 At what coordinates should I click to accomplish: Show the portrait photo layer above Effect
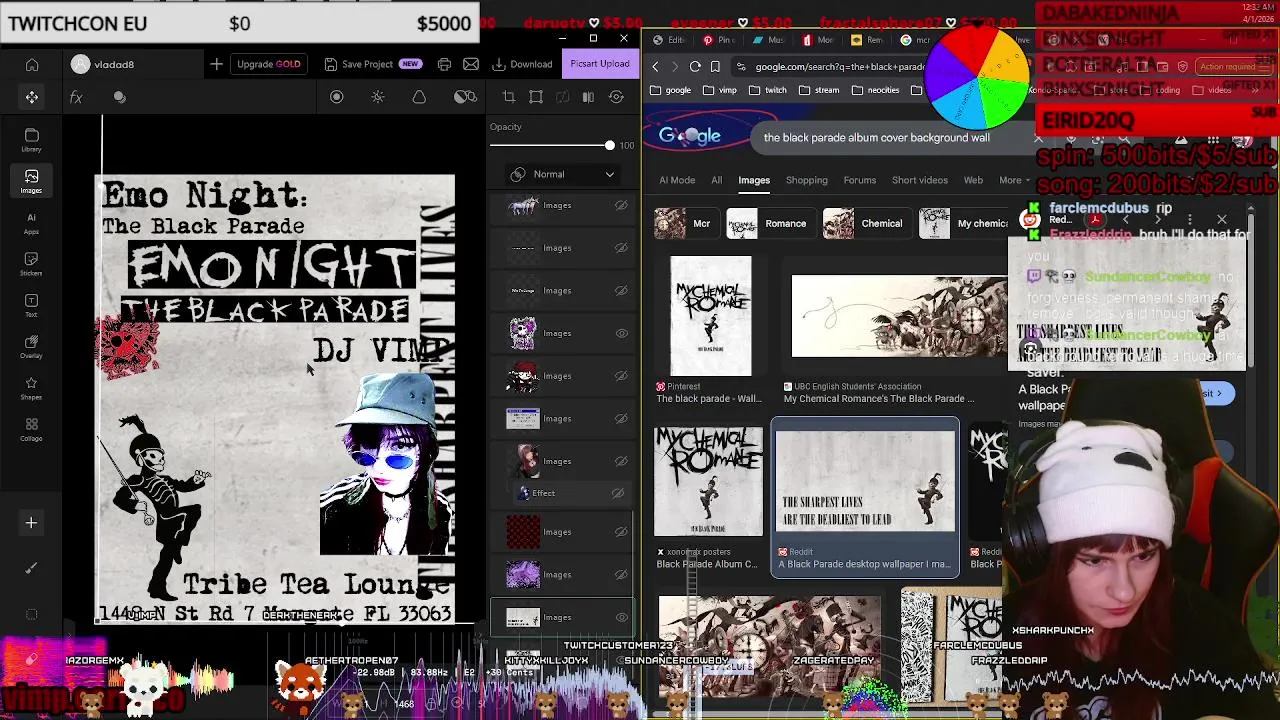click(621, 461)
